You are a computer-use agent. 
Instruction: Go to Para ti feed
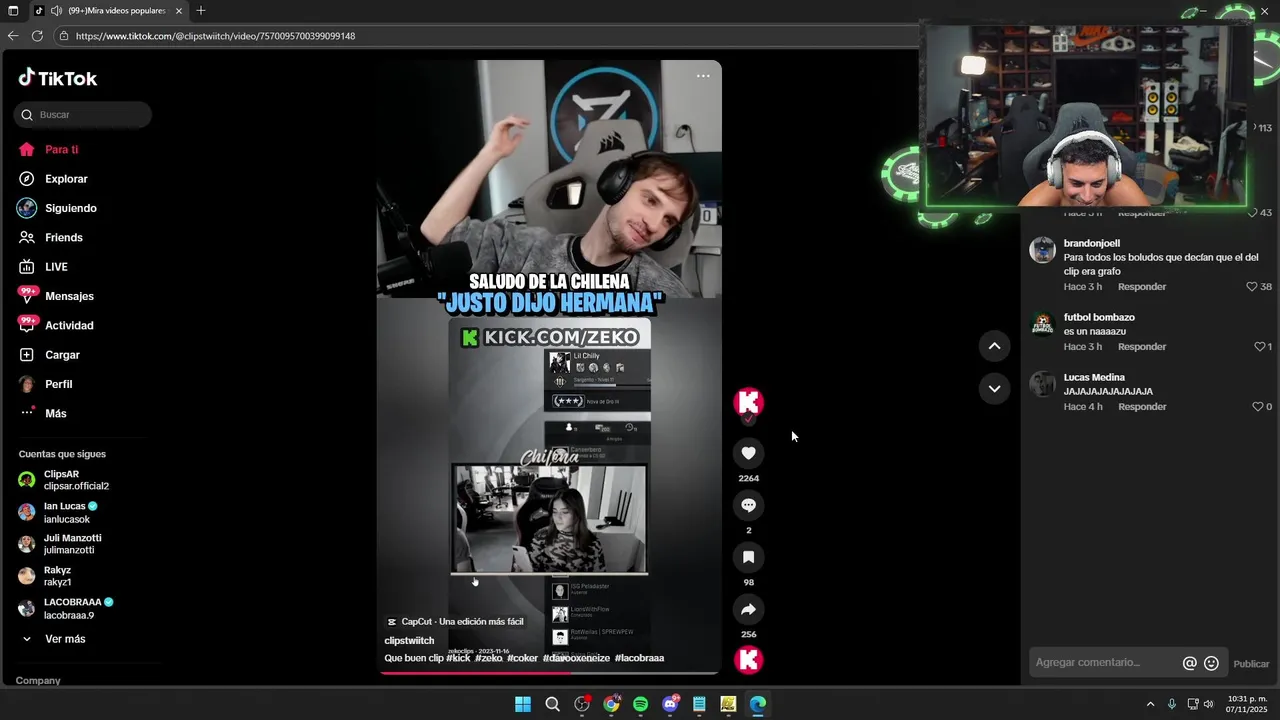tap(61, 150)
